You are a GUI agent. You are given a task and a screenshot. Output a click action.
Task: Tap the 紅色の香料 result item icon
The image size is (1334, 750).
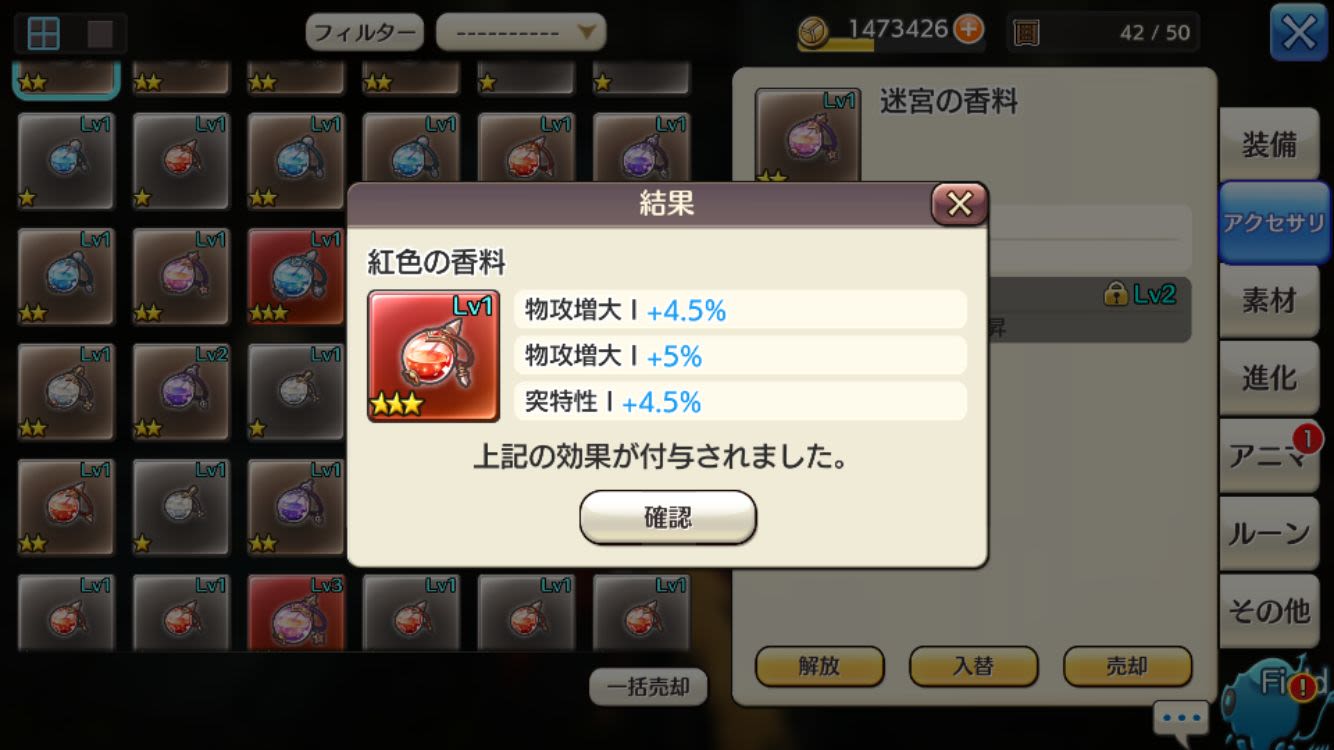click(433, 355)
